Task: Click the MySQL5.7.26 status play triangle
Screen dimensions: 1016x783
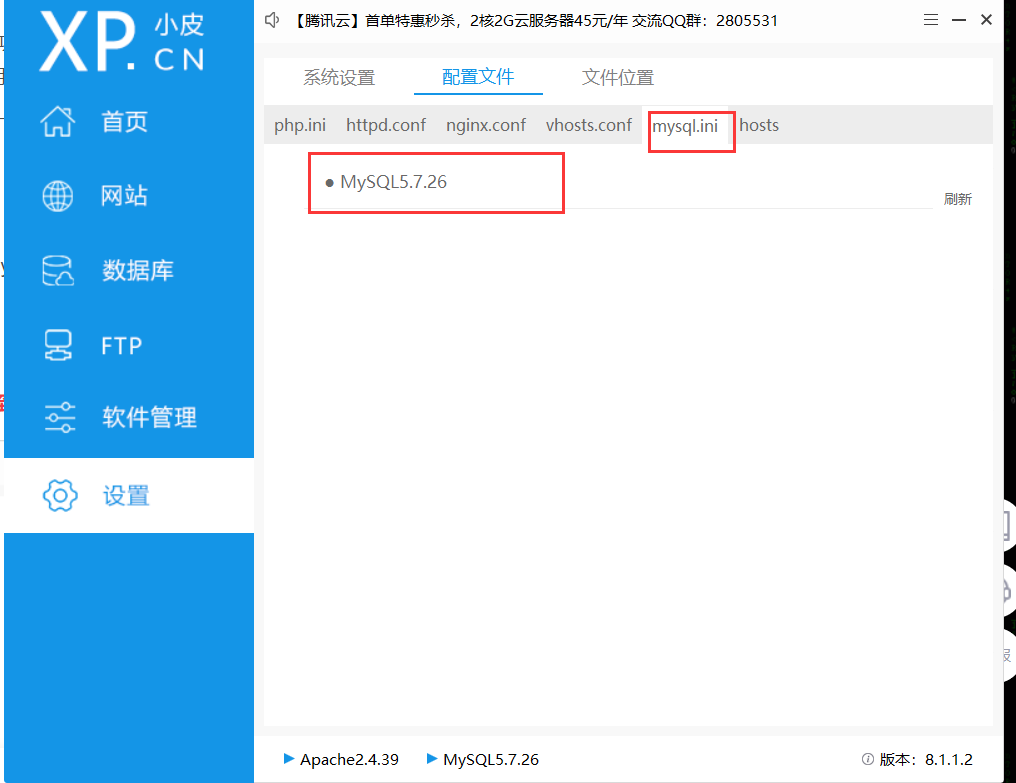Action: click(432, 758)
